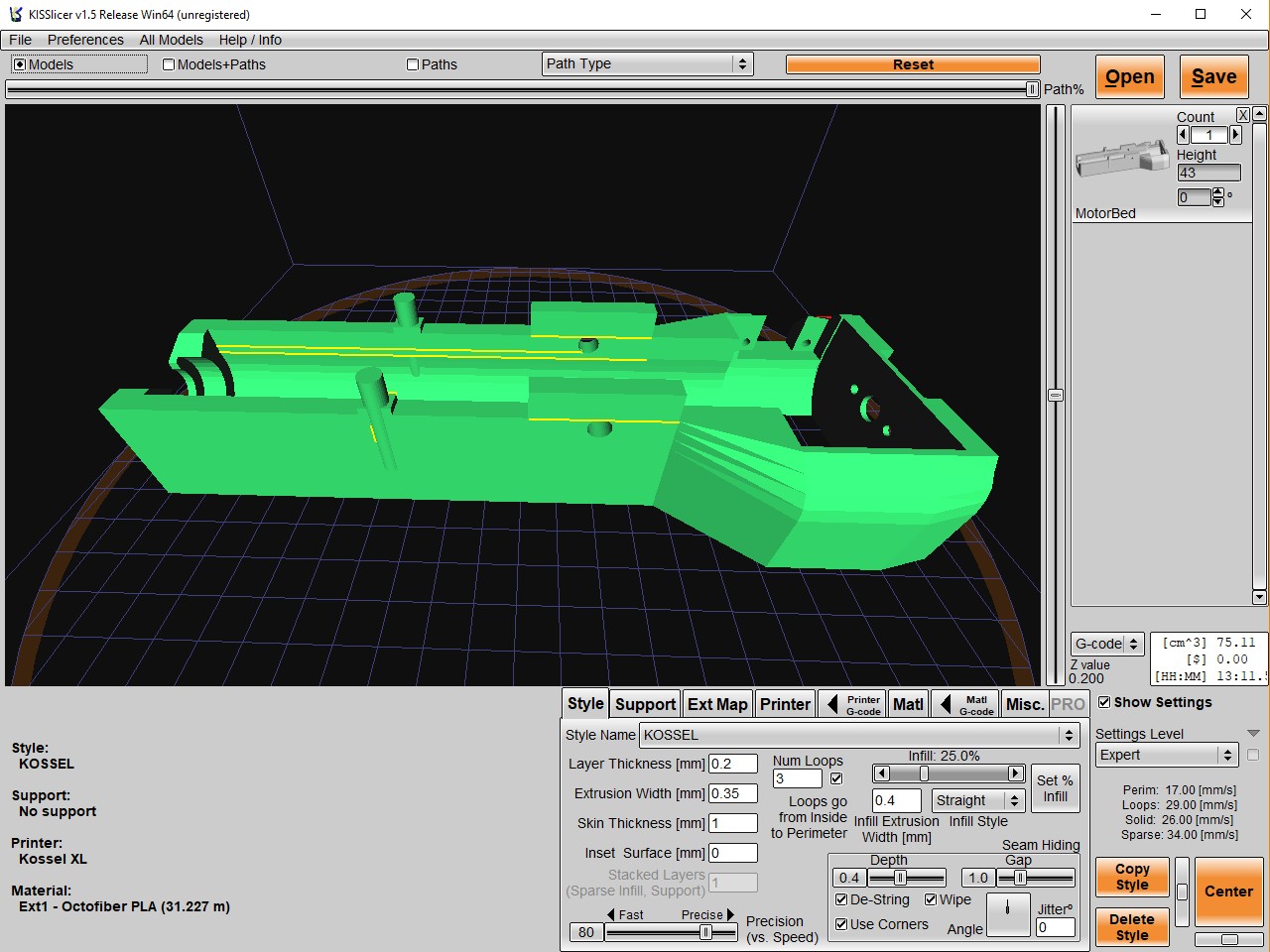Open the G-code display dropdown
This screenshot has height=952, width=1270.
pos(1107,644)
